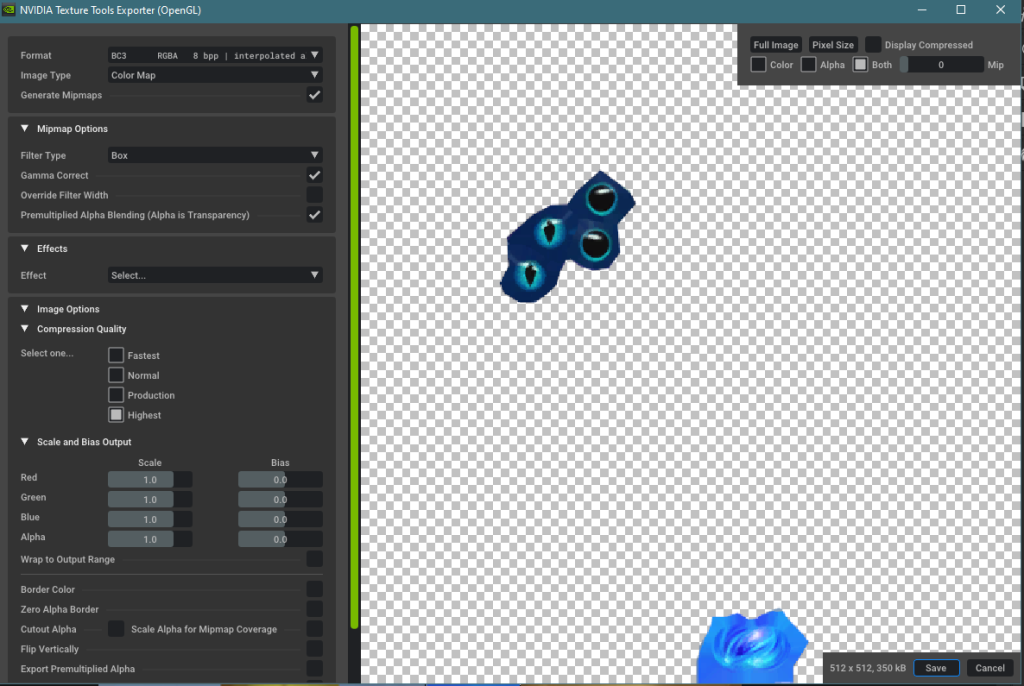
Task: Click the Pixel Size button
Action: tap(833, 44)
